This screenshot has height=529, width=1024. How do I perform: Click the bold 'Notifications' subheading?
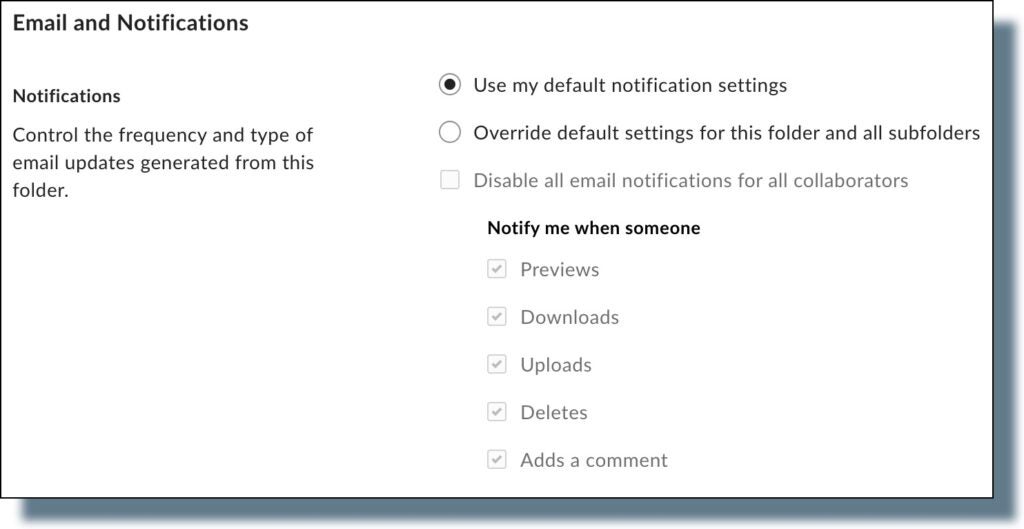coord(66,96)
